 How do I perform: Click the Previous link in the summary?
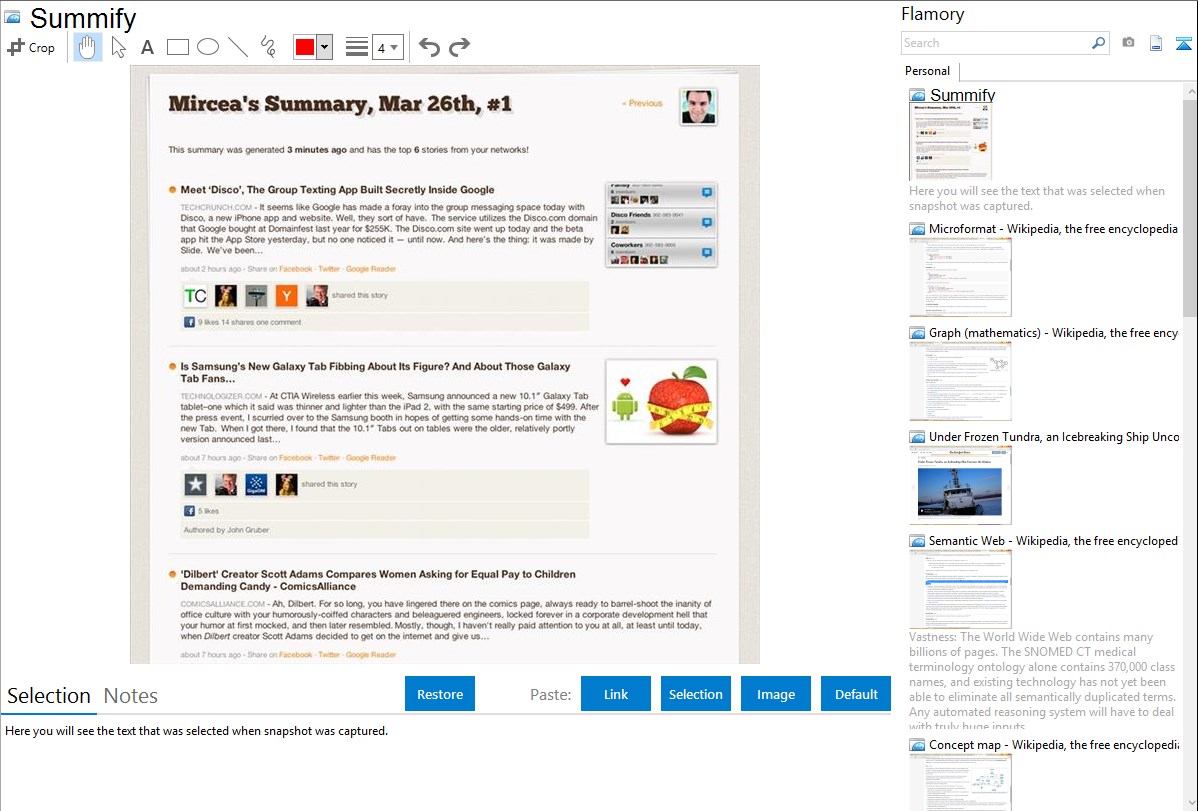point(642,103)
